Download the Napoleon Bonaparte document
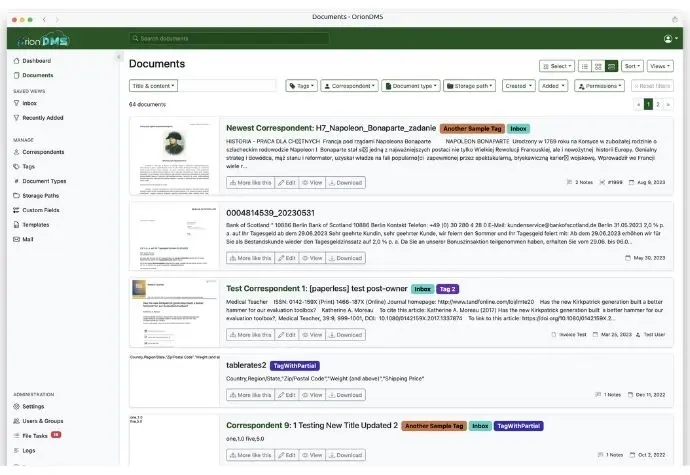 pyautogui.click(x=345, y=183)
